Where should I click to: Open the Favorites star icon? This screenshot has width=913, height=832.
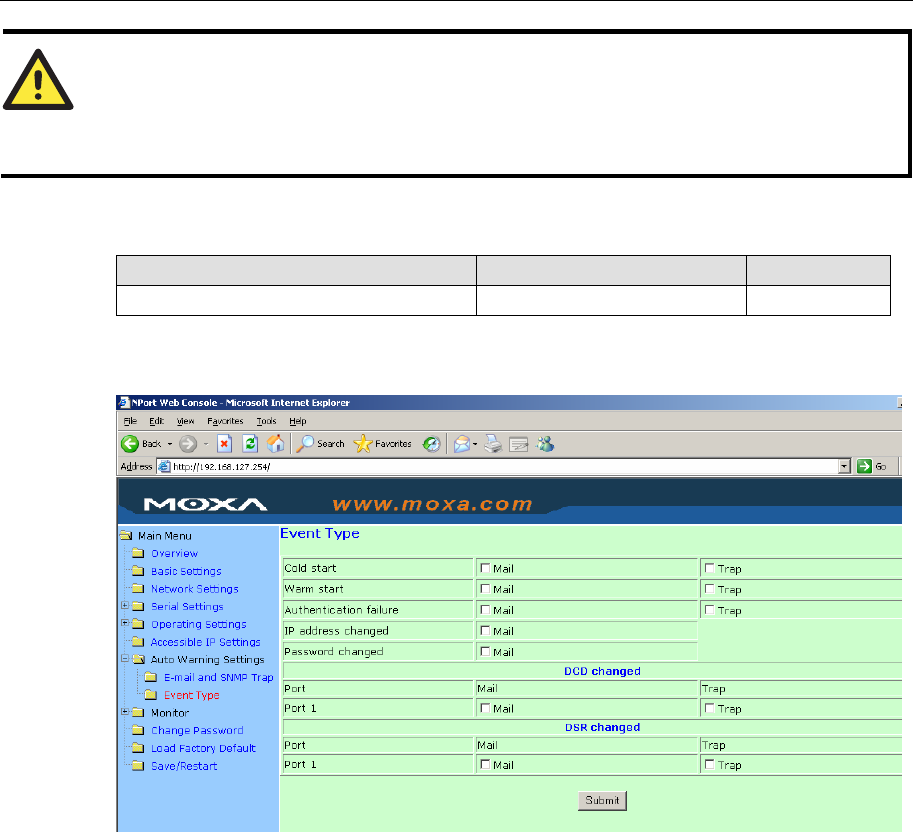[x=363, y=444]
